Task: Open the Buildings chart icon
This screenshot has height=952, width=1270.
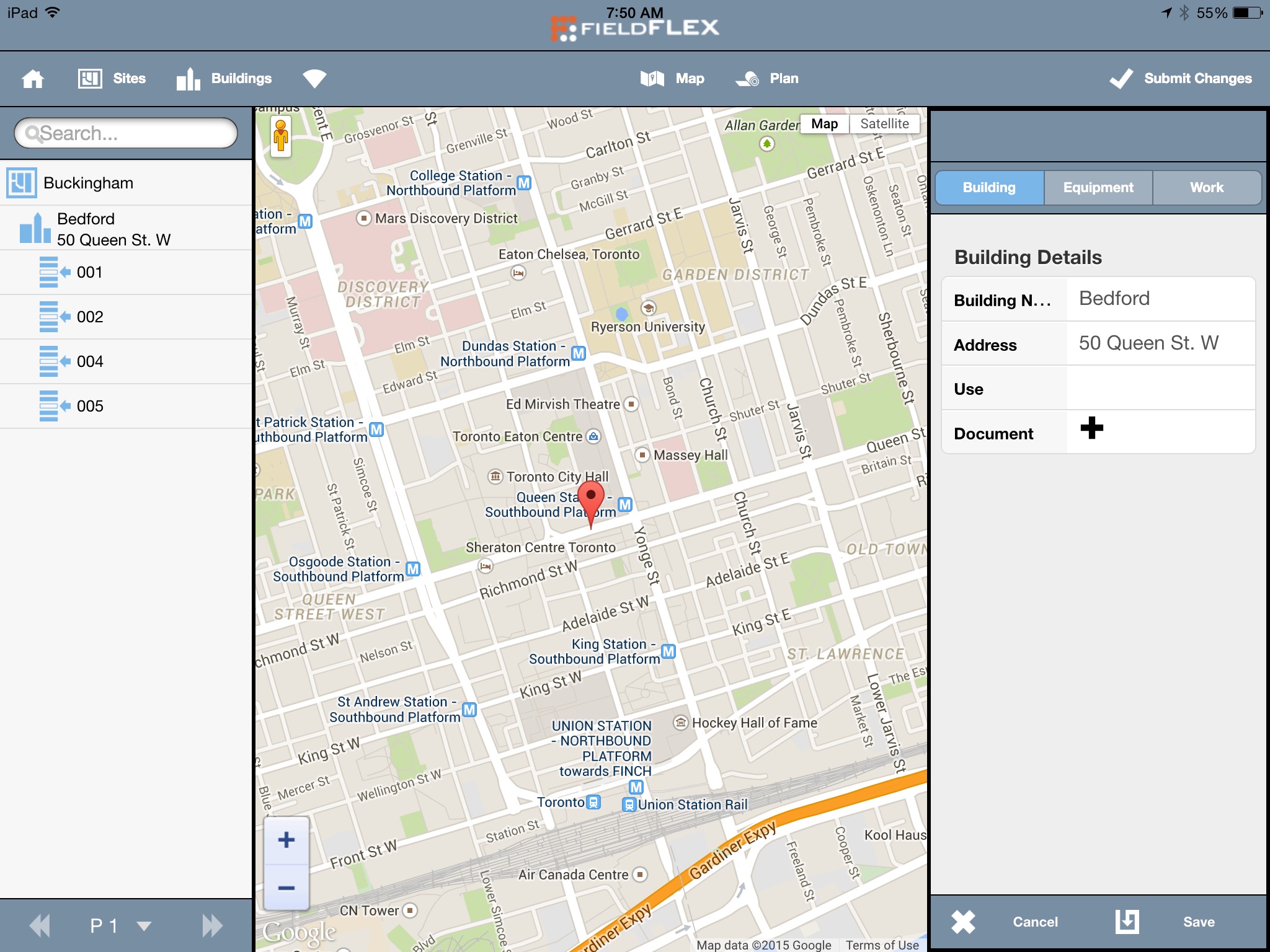Action: [x=188, y=79]
